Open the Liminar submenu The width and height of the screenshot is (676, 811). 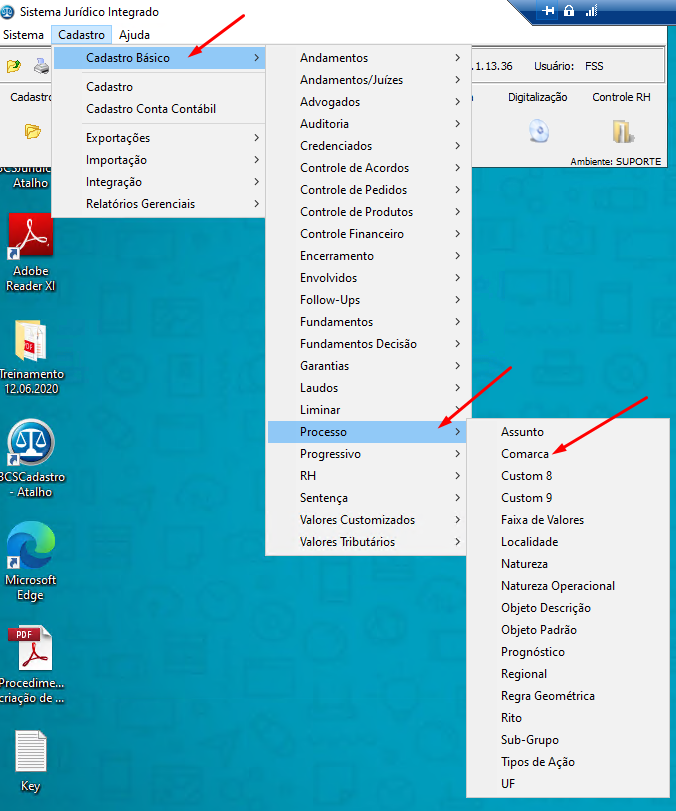[368, 410]
